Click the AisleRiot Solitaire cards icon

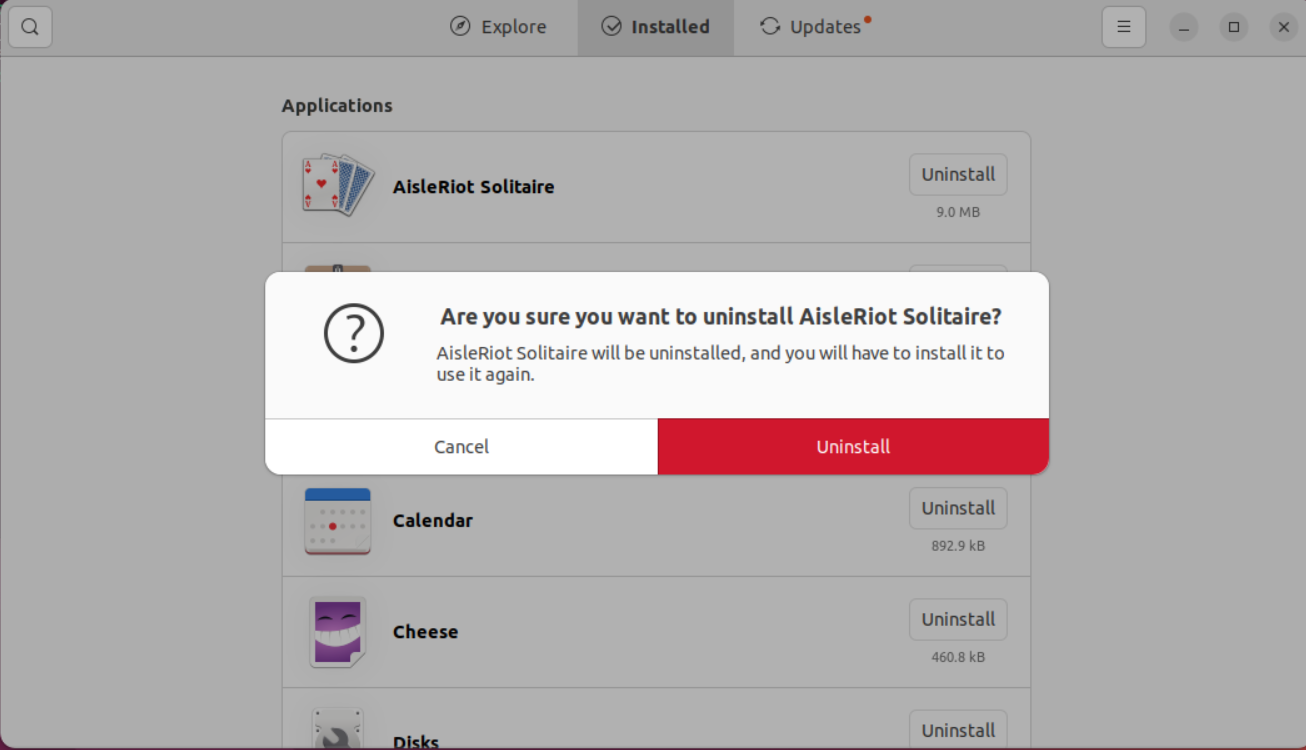click(x=338, y=186)
